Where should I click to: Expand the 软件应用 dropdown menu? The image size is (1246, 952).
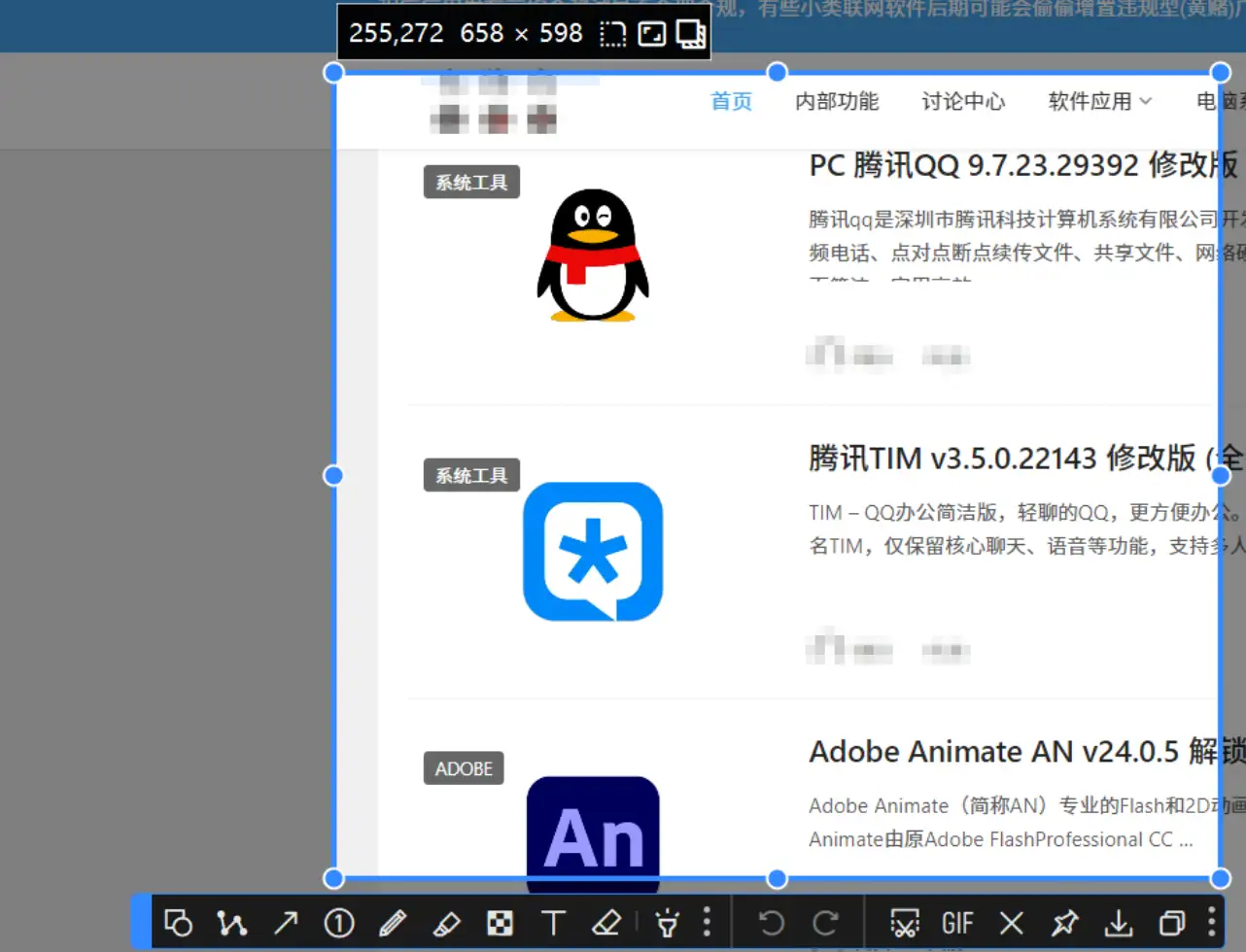[x=1100, y=101]
